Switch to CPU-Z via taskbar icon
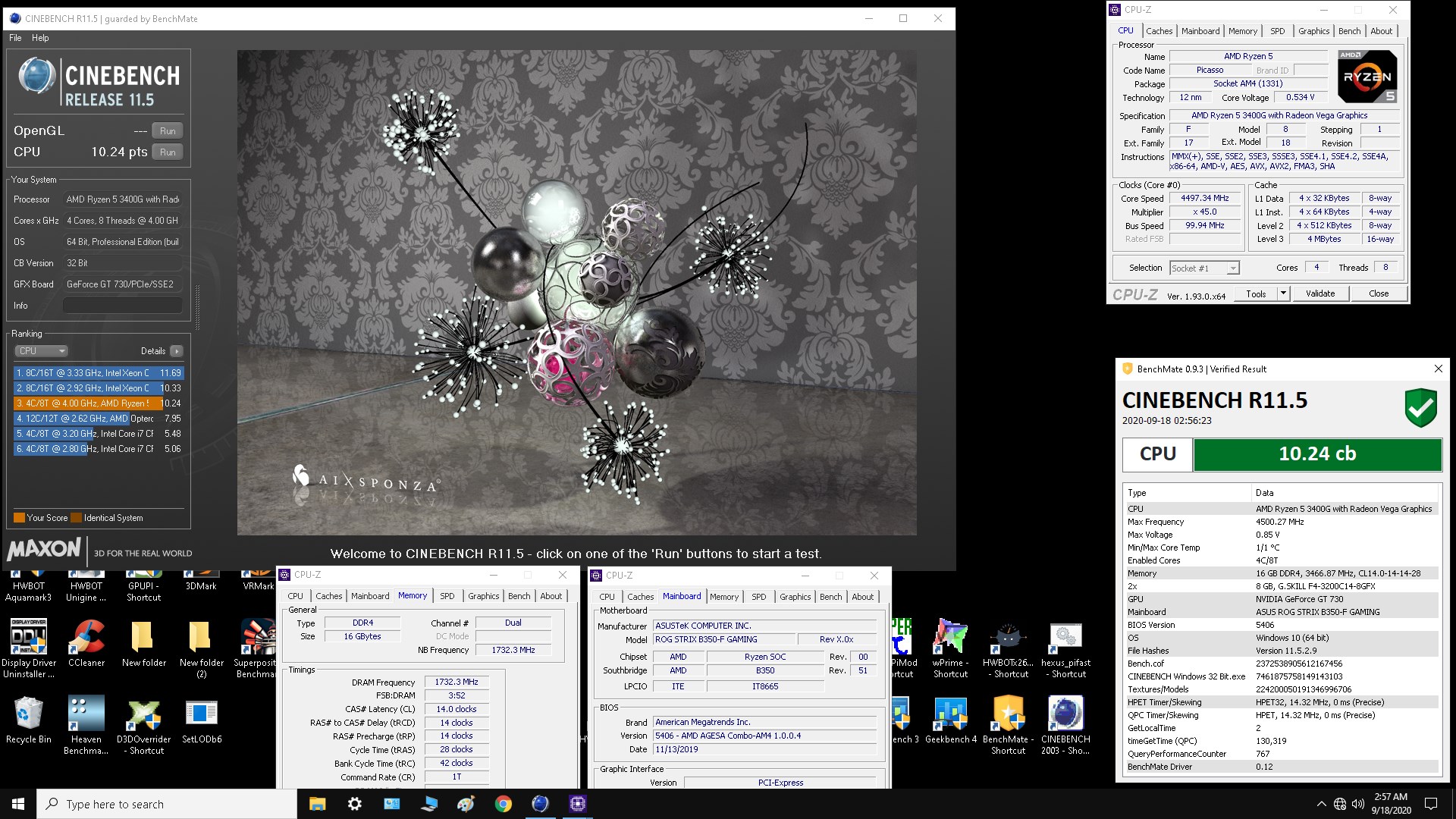Viewport: 1456px width, 819px height. (577, 804)
